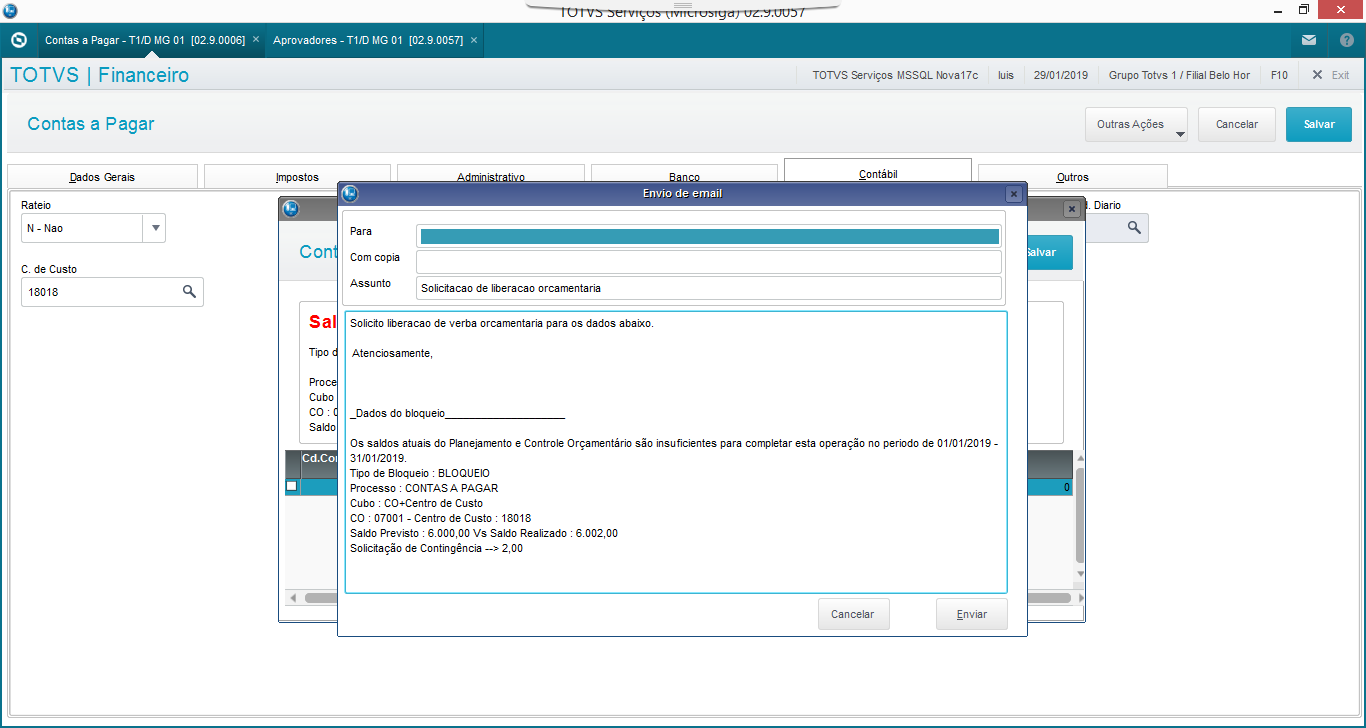This screenshot has height=728, width=1366.
Task: Click the TOTVS logo icon in tab bar
Action: pyautogui.click(x=18, y=40)
